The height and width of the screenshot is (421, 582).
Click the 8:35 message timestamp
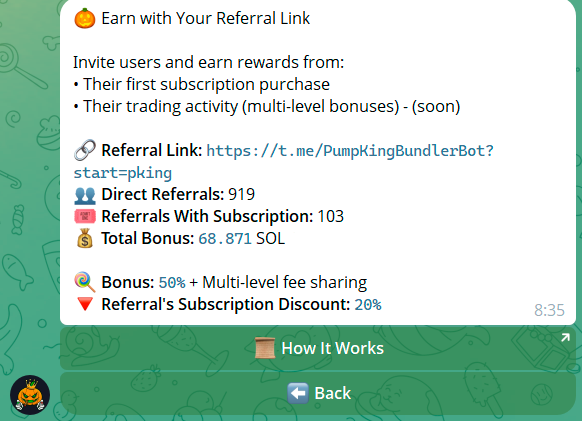(549, 310)
